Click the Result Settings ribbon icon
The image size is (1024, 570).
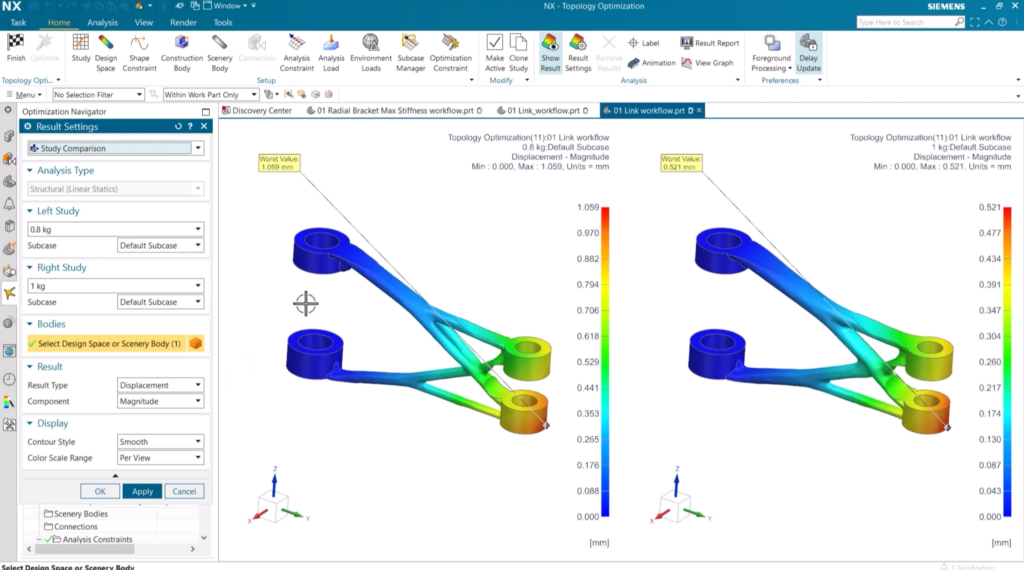coord(578,42)
